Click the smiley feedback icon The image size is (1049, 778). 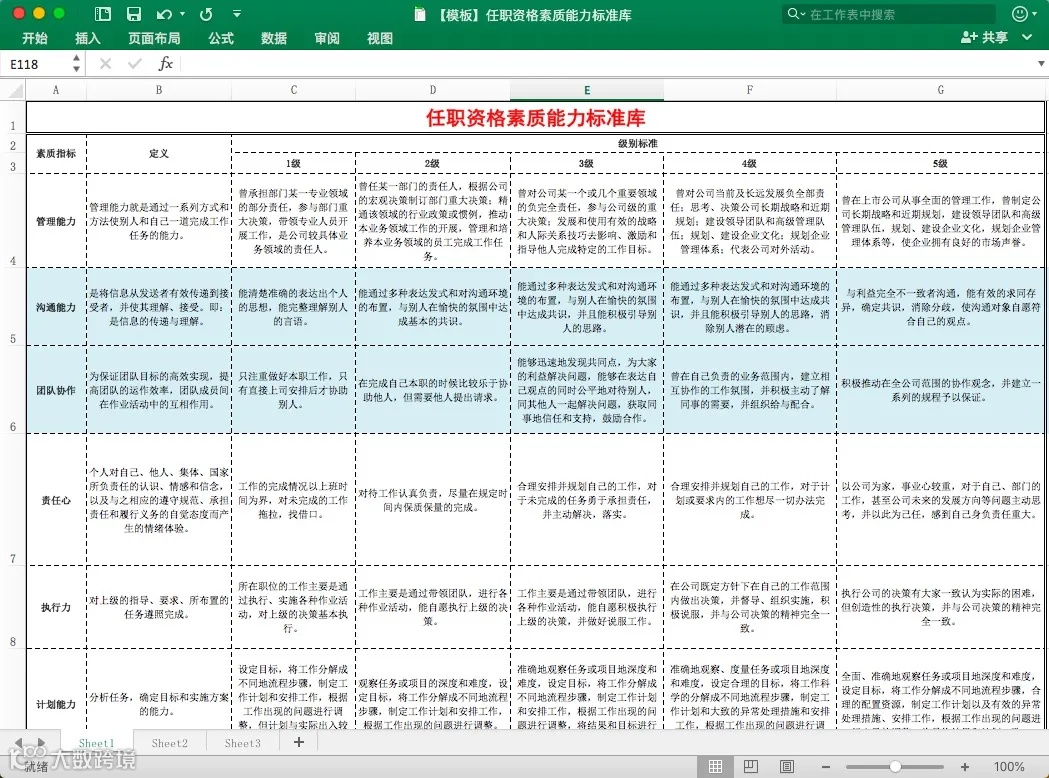click(x=1020, y=14)
